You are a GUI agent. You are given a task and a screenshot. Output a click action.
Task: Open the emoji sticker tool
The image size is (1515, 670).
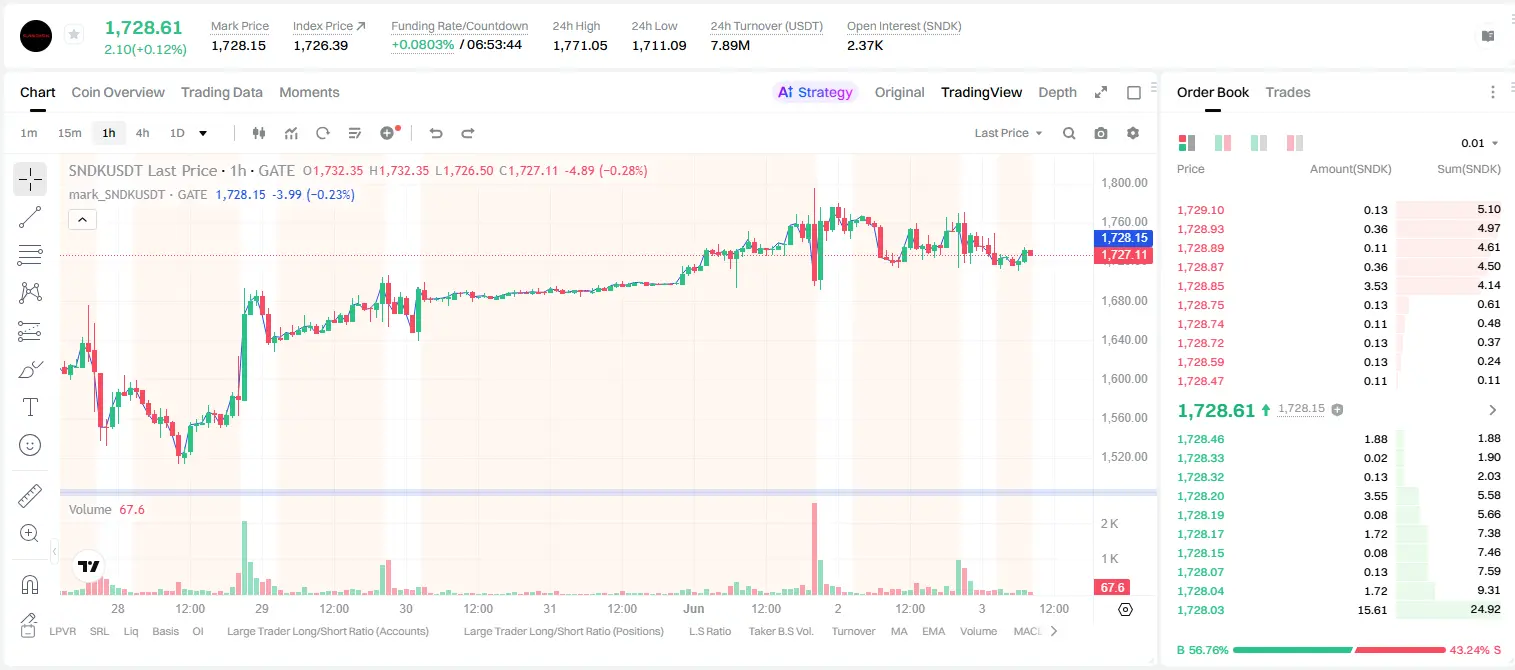coord(30,445)
